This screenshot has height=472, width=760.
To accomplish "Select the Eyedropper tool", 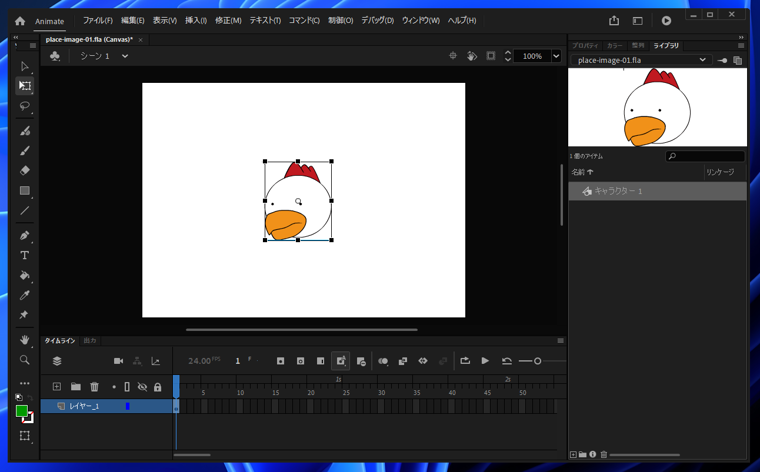I will tap(25, 296).
